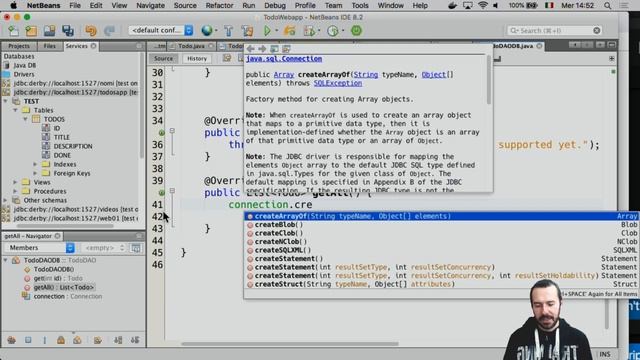Select the DESCRIPTION column in TODOS
640x360 pixels.
coord(73,146)
